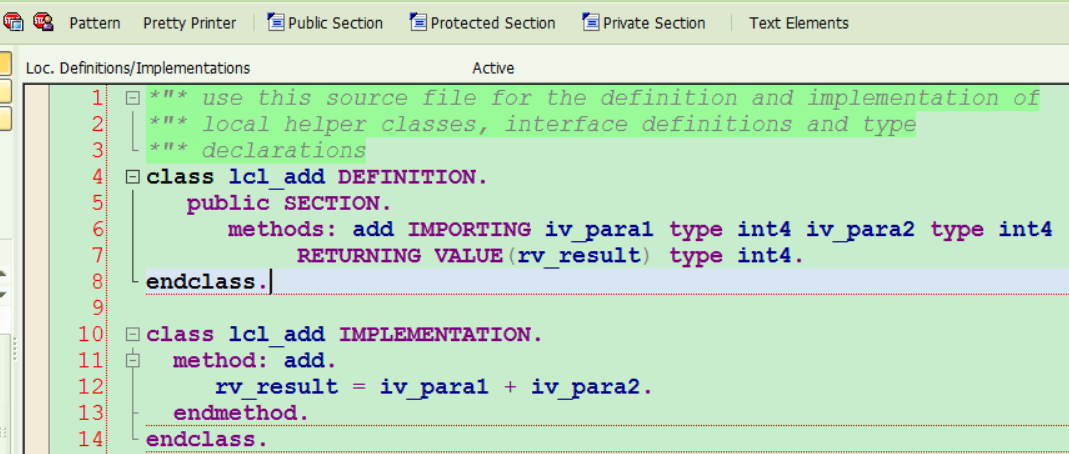Click the external breakpoint icon with person
This screenshot has height=454, width=1069.
point(43,22)
